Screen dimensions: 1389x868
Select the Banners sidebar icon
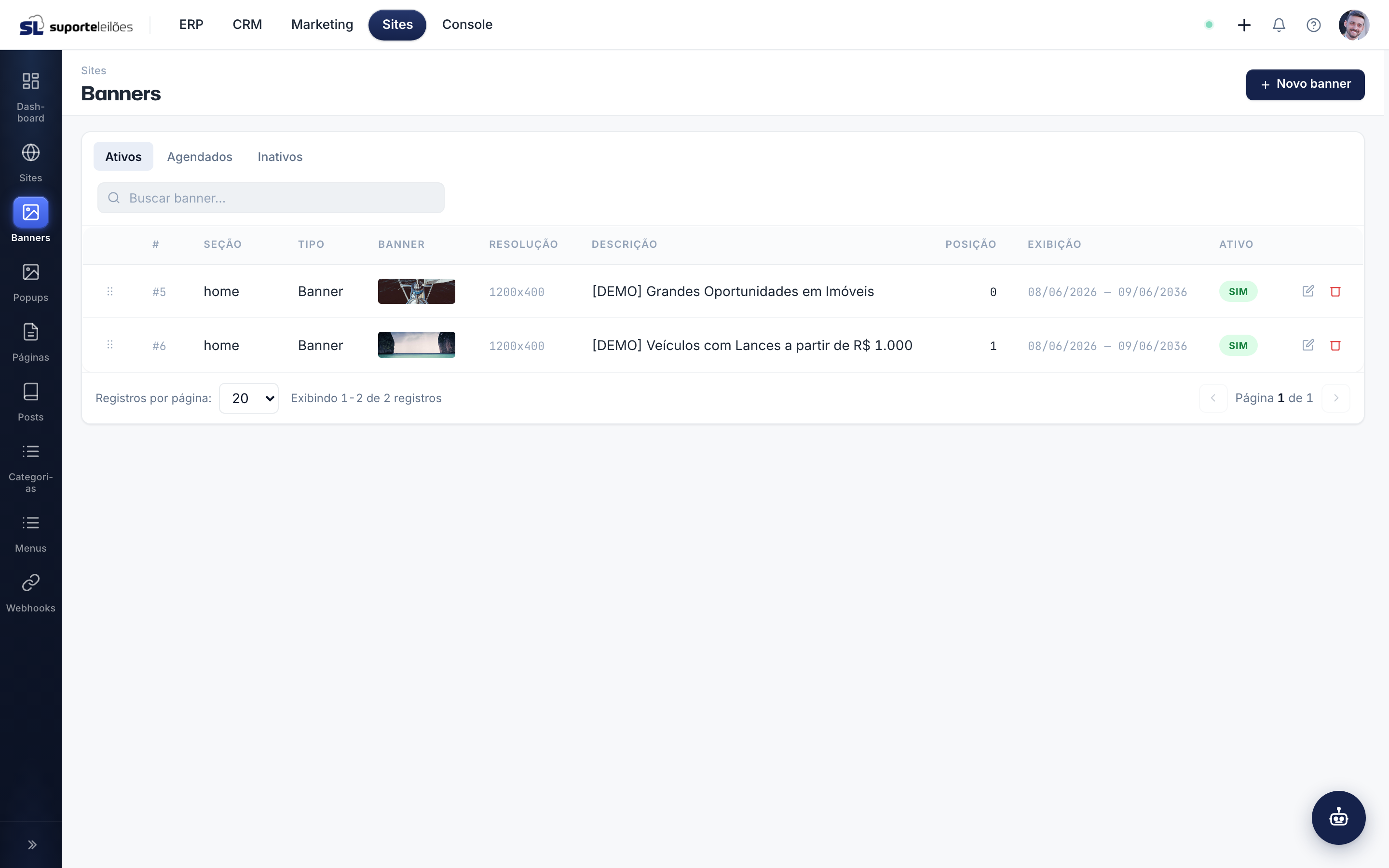(x=30, y=212)
